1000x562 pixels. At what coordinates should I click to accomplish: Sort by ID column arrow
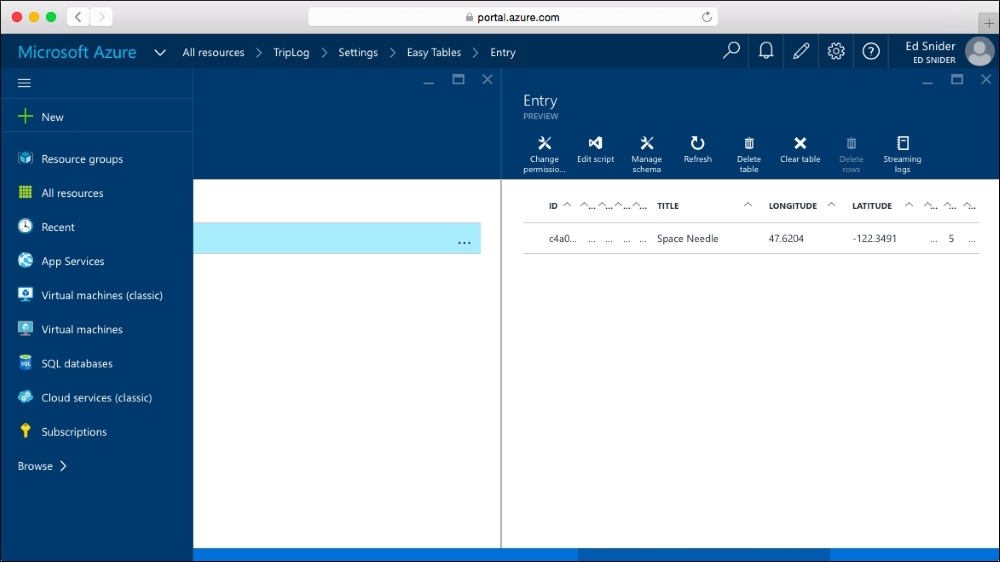pyautogui.click(x=567, y=205)
